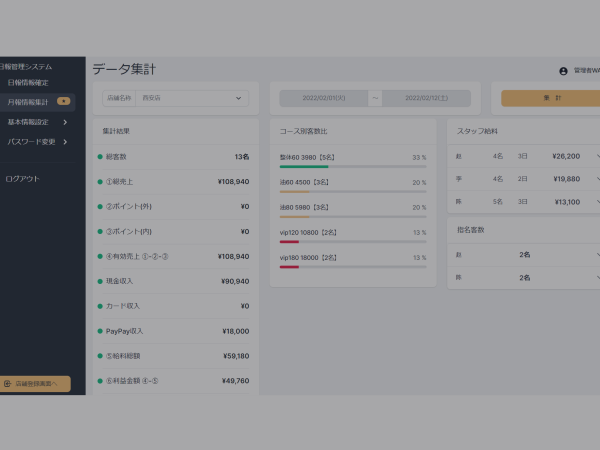Click the ログアウト link
This screenshot has height=450, width=600.
point(23,179)
